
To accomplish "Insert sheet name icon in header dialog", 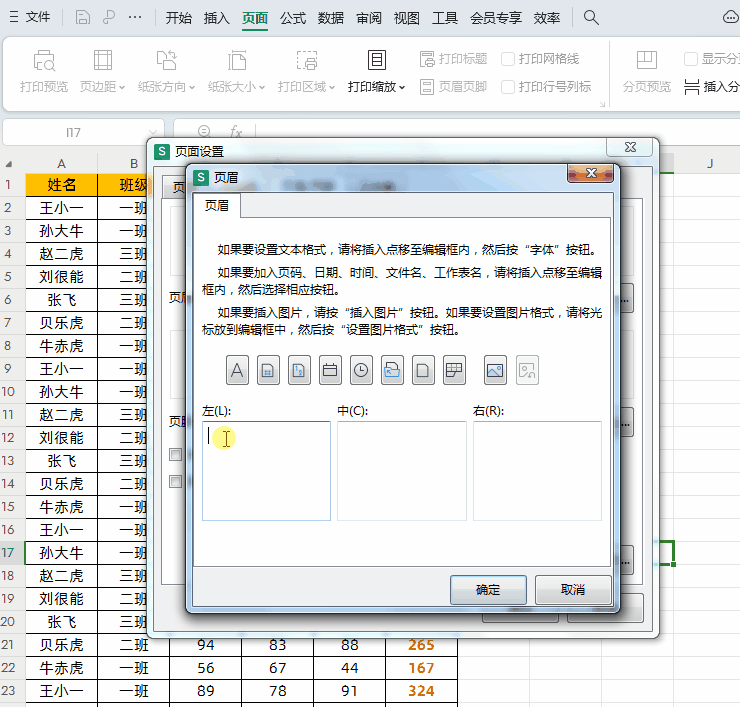I will tap(454, 370).
